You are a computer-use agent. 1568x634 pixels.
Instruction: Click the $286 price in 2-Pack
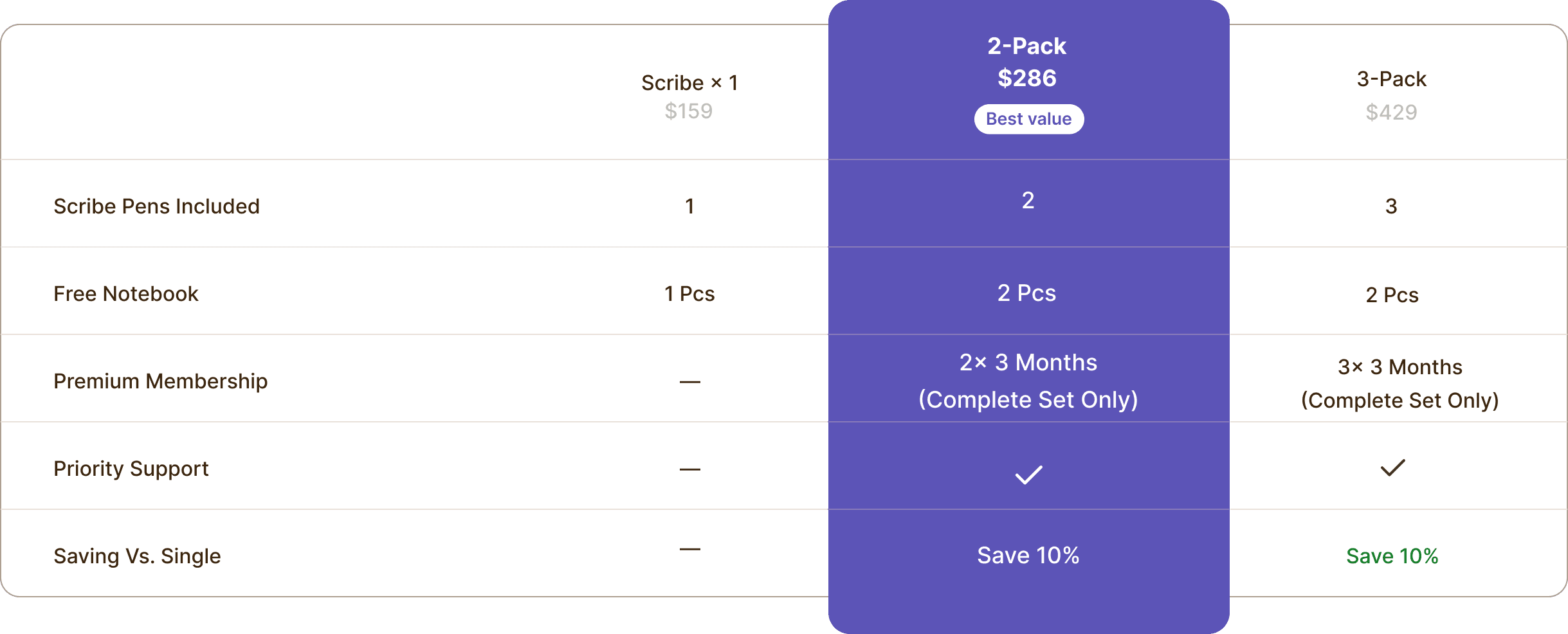[x=1027, y=78]
